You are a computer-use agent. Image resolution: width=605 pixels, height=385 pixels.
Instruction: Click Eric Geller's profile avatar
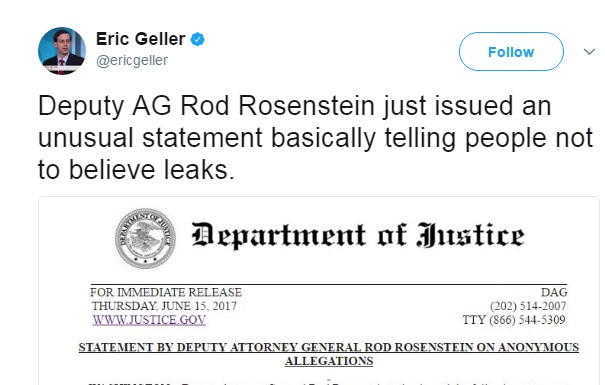click(x=62, y=51)
